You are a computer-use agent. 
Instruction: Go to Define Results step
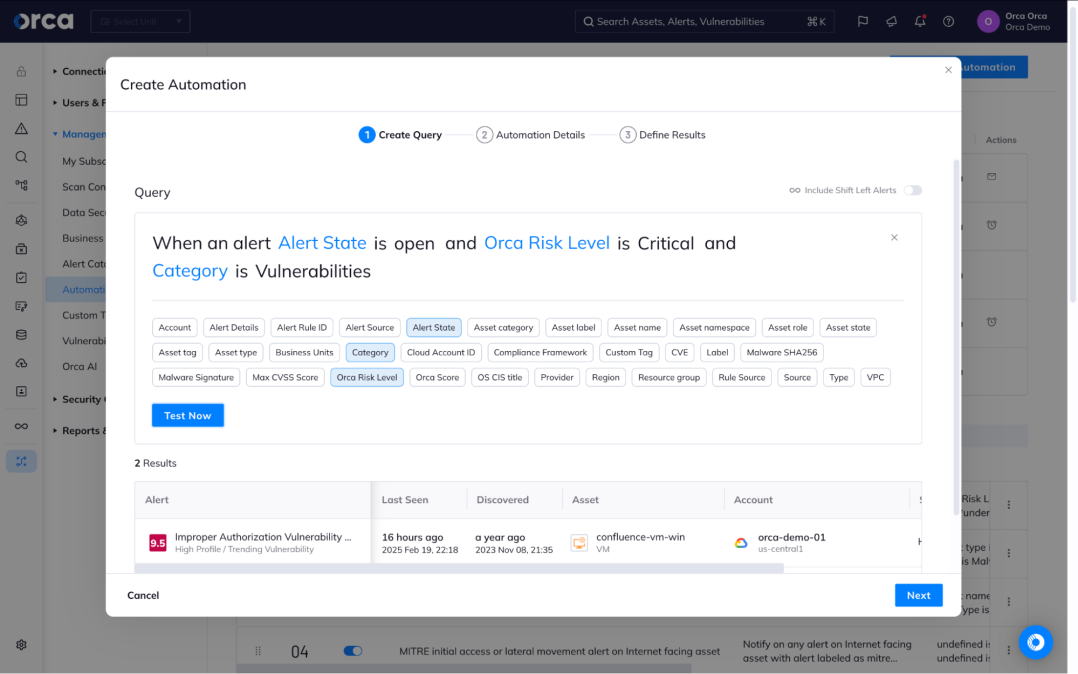tap(663, 135)
